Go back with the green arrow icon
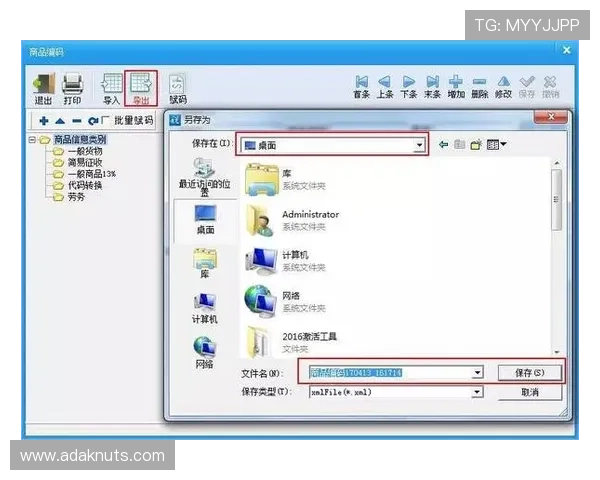This screenshot has height=480, width=600. pos(443,145)
